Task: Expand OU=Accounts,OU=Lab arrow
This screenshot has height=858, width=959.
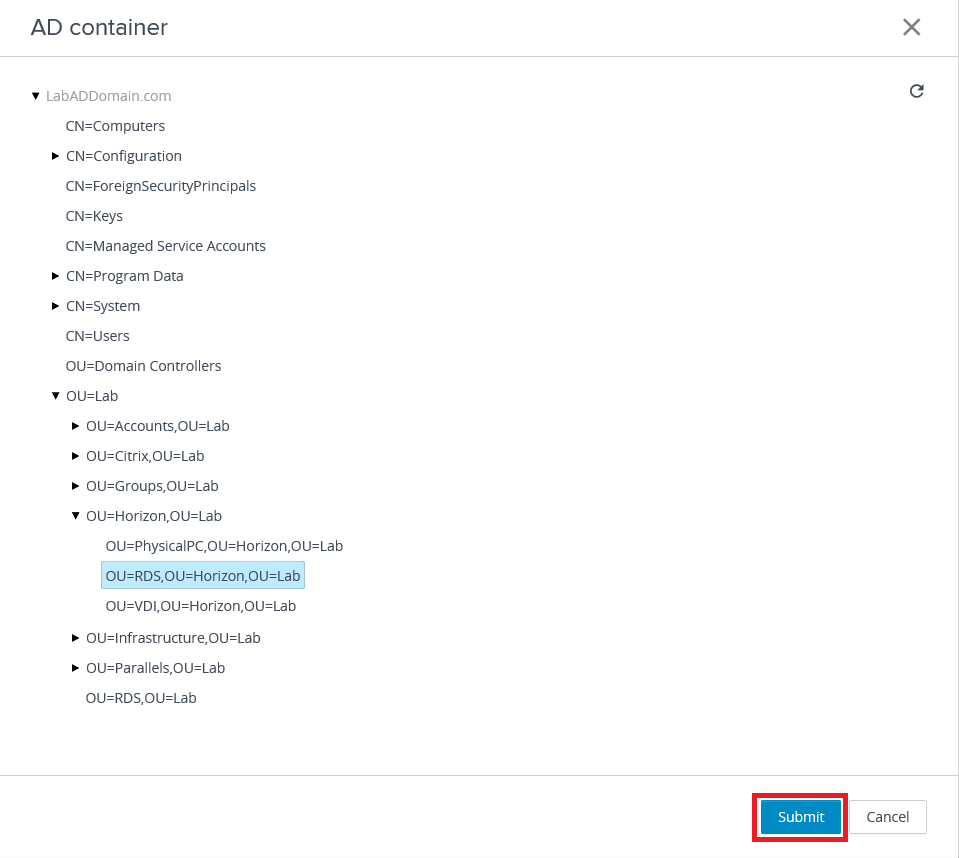Action: 76,426
